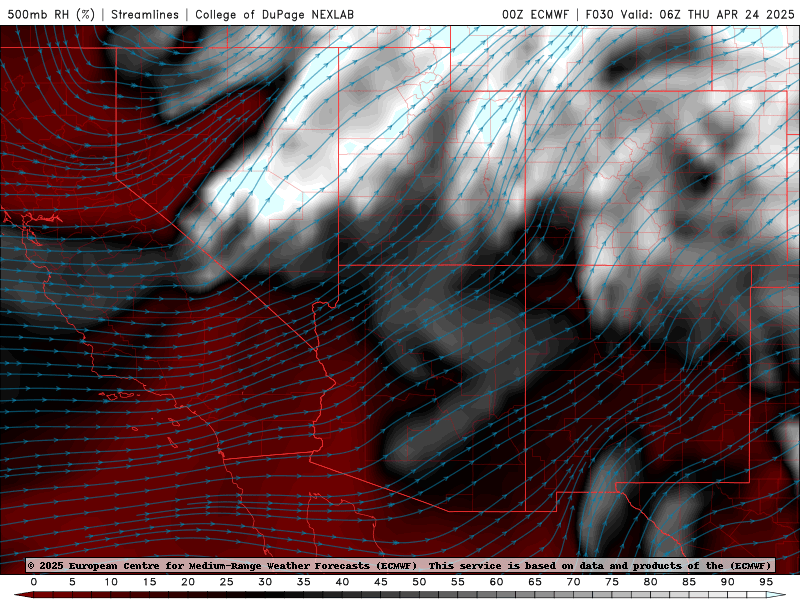Click the "95" value on the RH scale
Screen dimensions: 800x600
pos(766,582)
